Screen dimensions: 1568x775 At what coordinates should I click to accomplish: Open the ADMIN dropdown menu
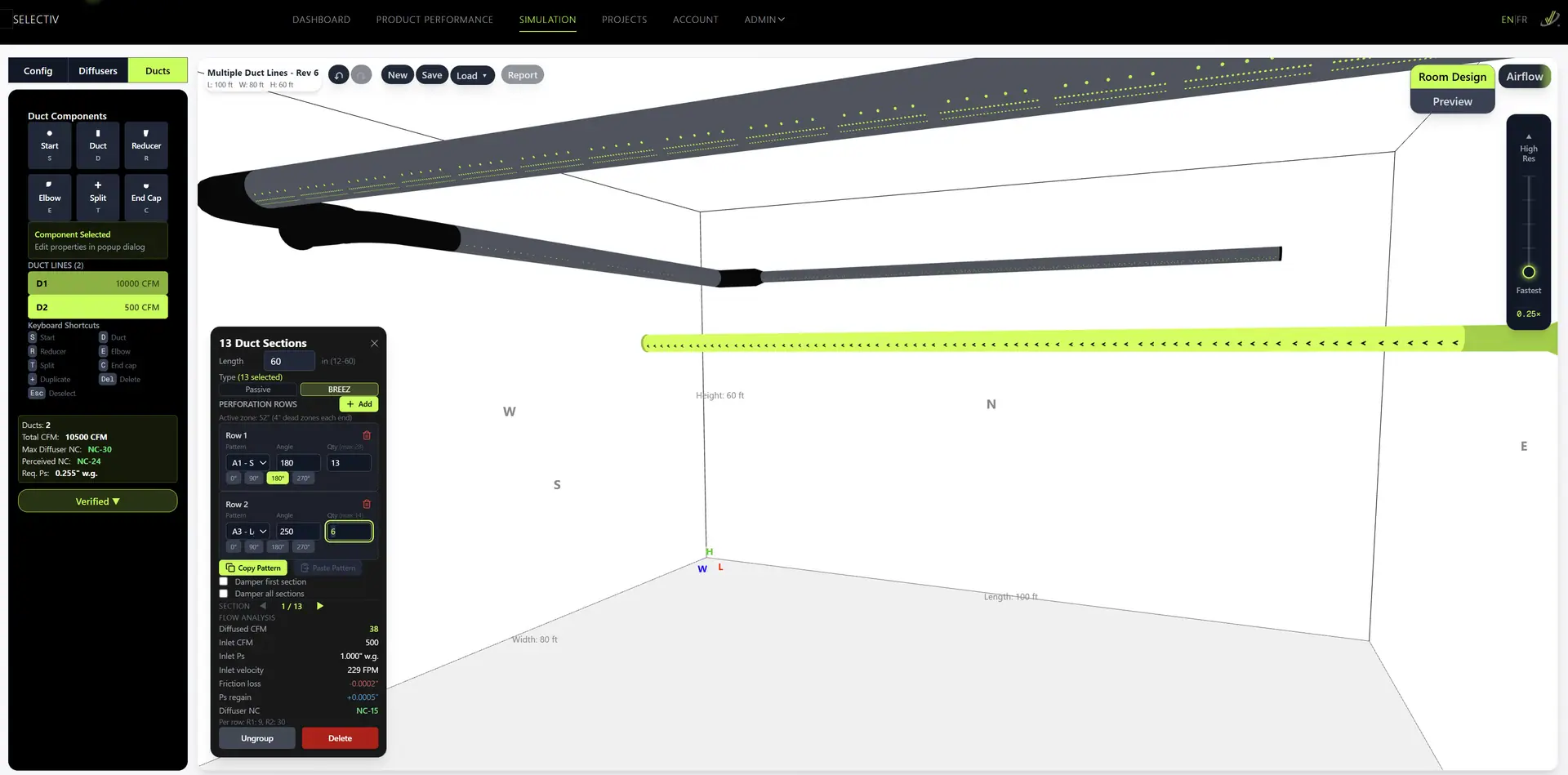pyautogui.click(x=764, y=19)
